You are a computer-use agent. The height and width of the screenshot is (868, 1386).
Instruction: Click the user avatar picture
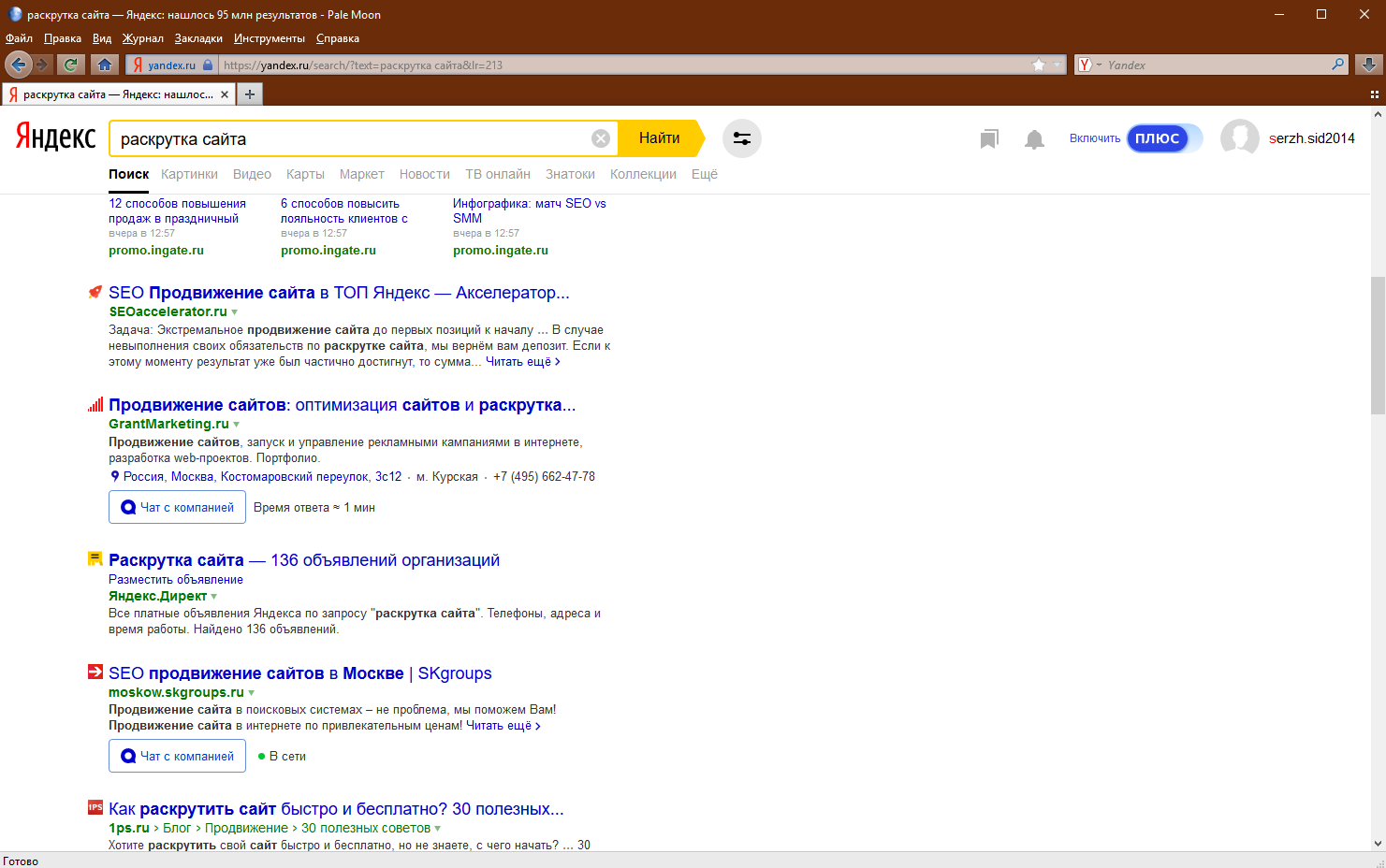pos(1239,138)
